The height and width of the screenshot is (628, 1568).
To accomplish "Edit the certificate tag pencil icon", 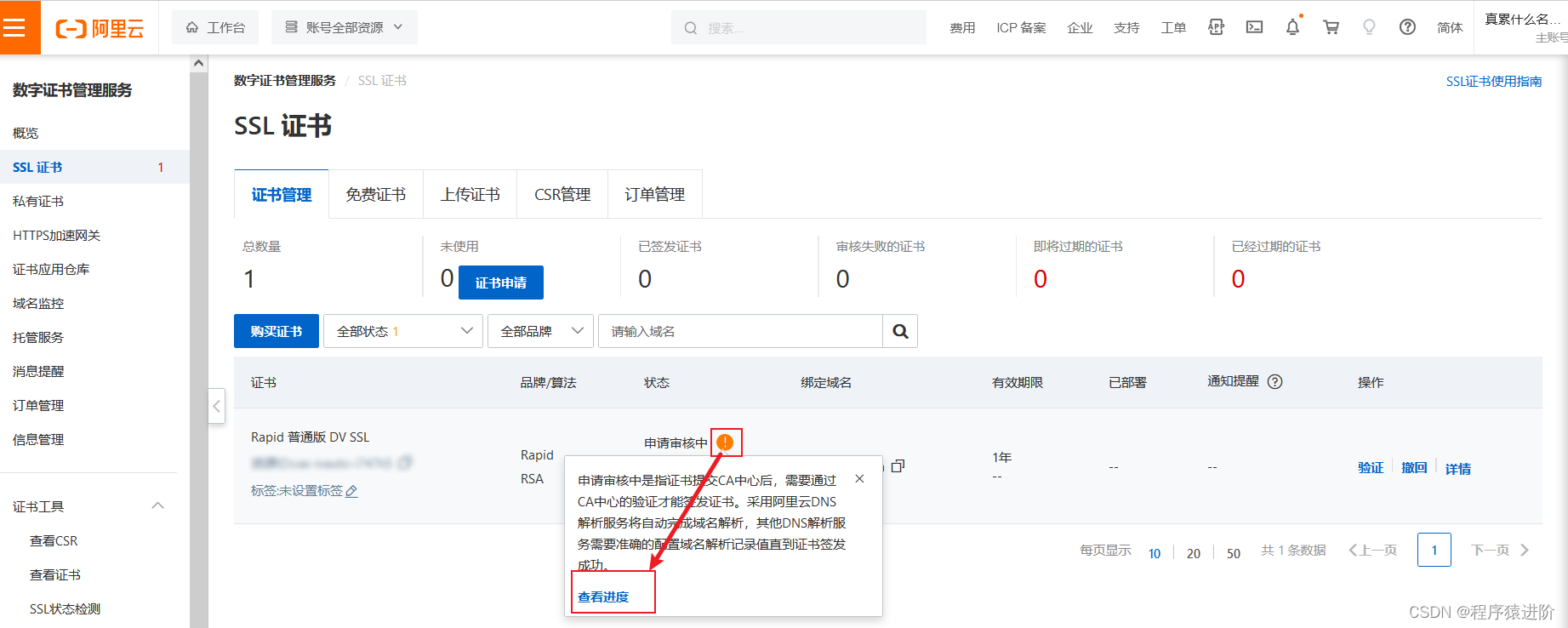I will 351,491.
